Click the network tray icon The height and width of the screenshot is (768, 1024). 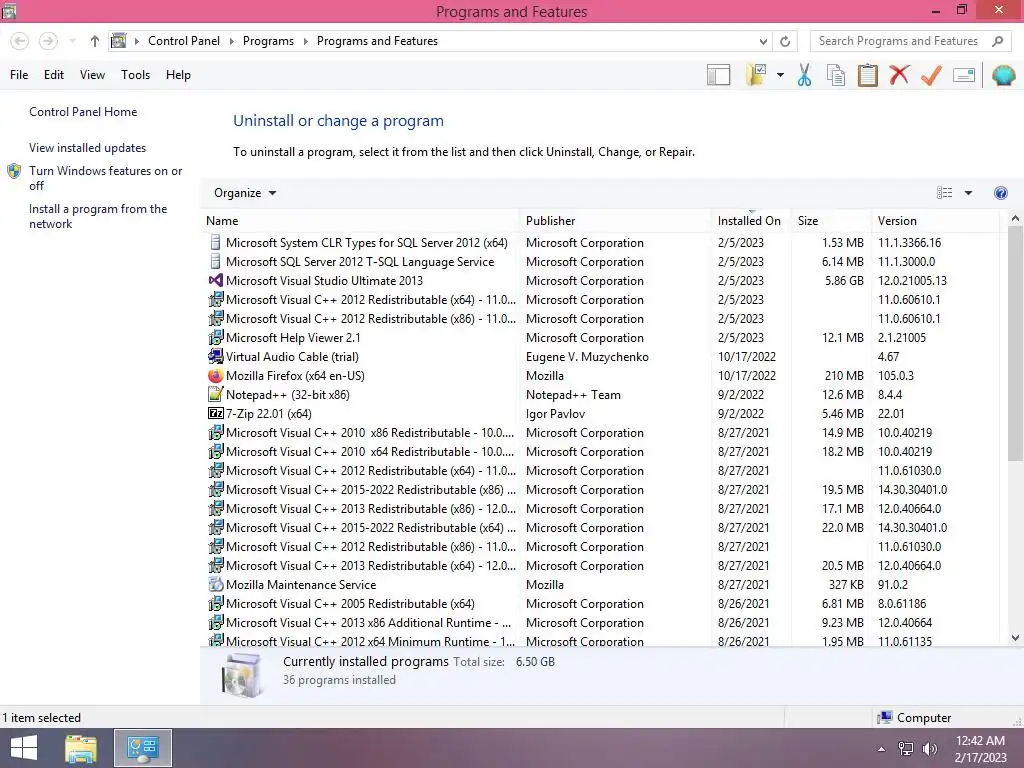pyautogui.click(x=906, y=749)
